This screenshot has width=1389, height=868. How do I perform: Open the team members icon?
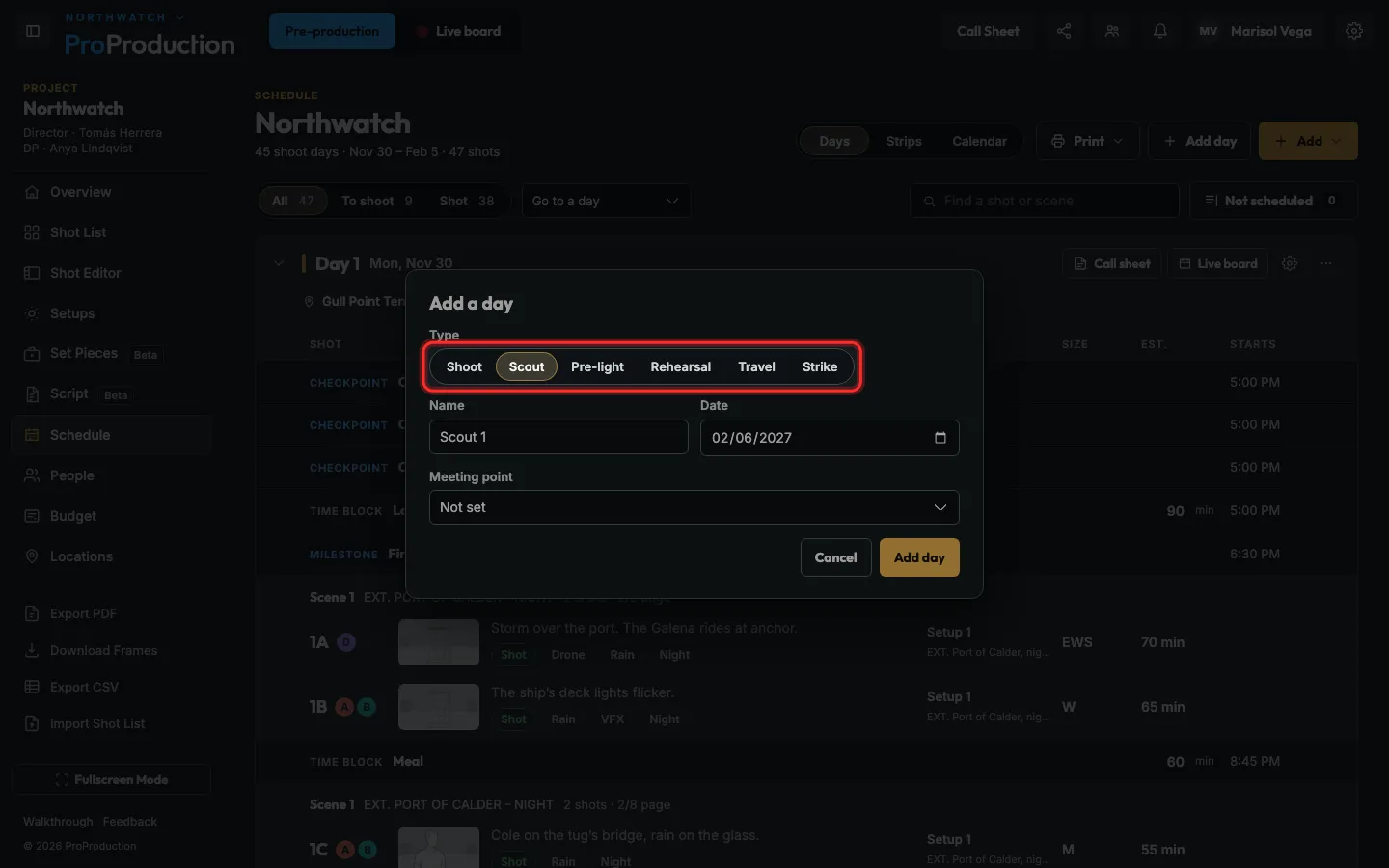[1112, 31]
